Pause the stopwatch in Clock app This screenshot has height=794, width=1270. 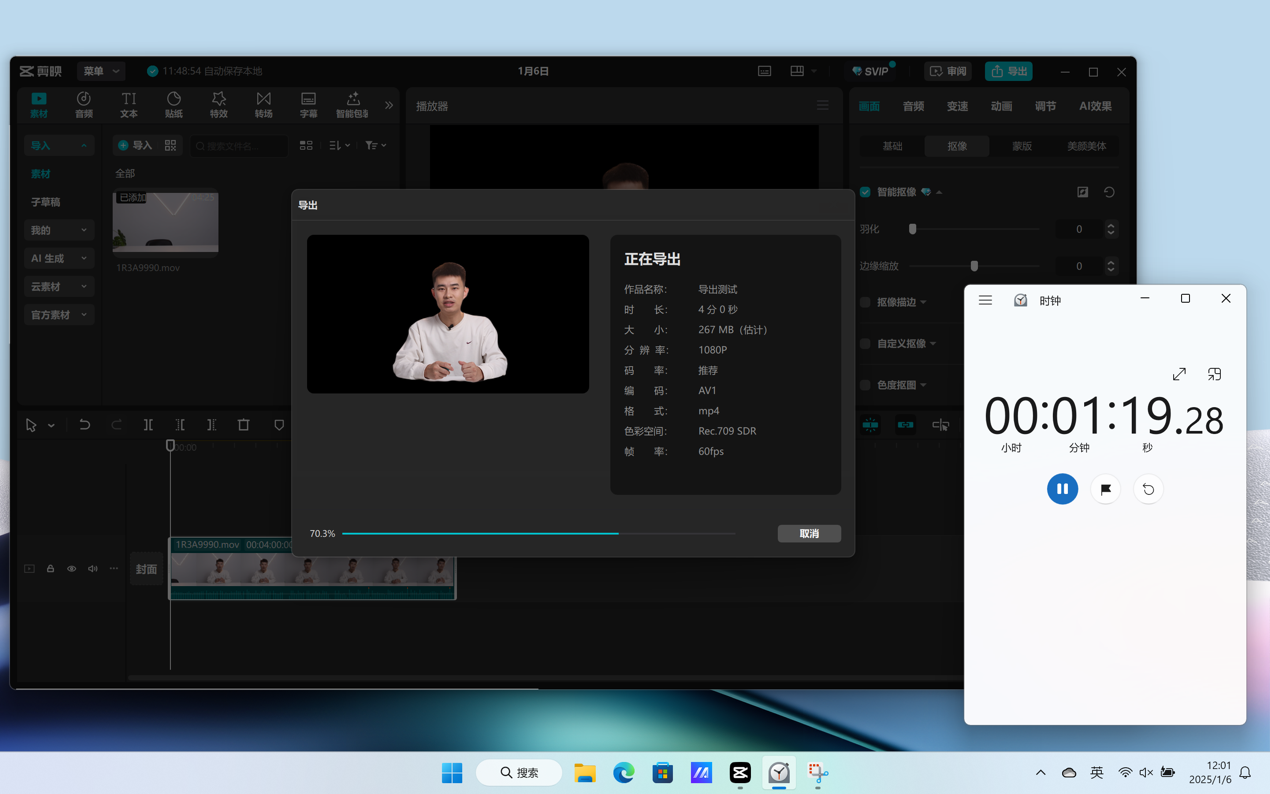pos(1062,489)
